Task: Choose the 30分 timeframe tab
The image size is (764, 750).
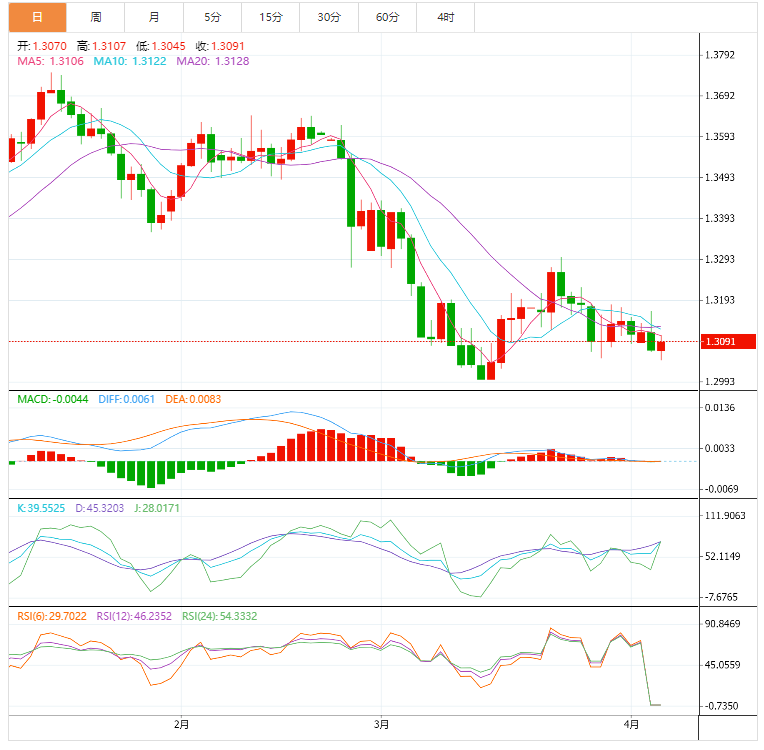Action: (328, 17)
